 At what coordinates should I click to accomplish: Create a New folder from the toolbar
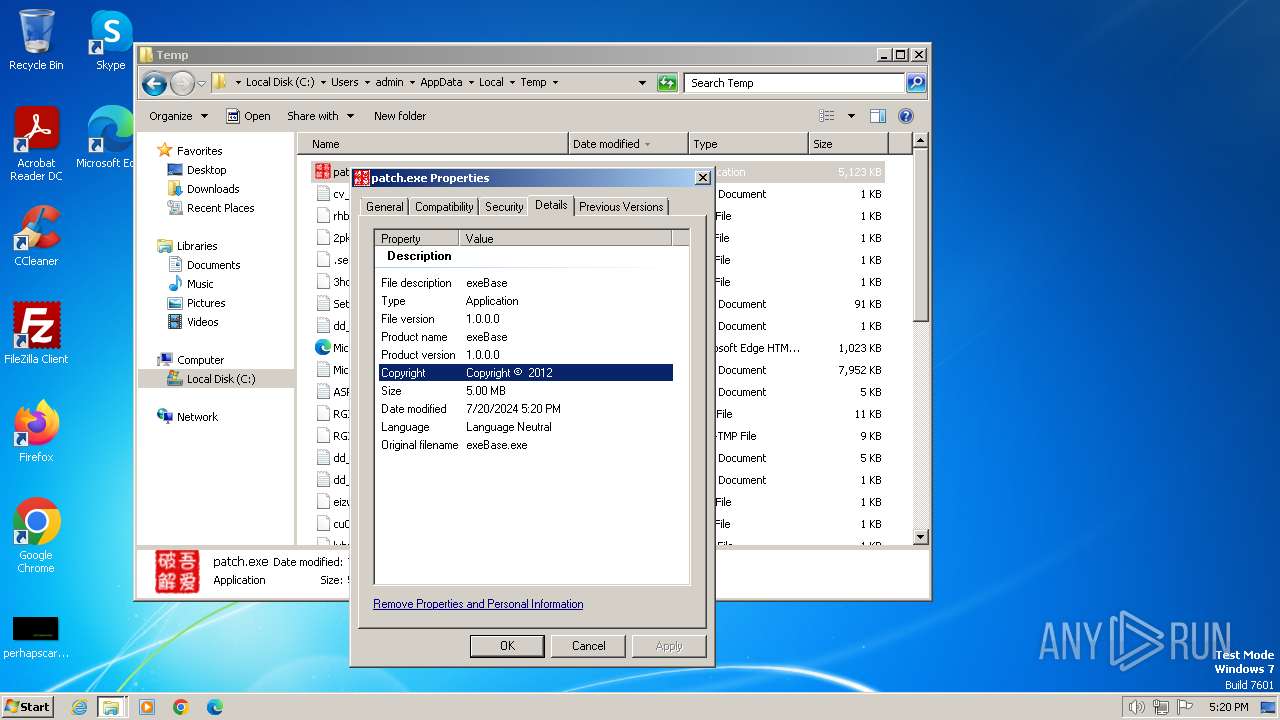point(400,116)
